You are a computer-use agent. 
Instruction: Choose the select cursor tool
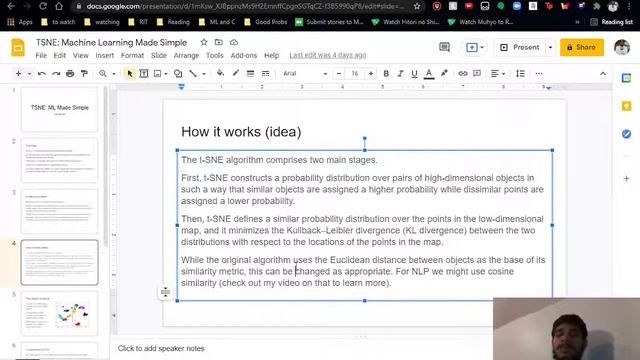point(130,73)
